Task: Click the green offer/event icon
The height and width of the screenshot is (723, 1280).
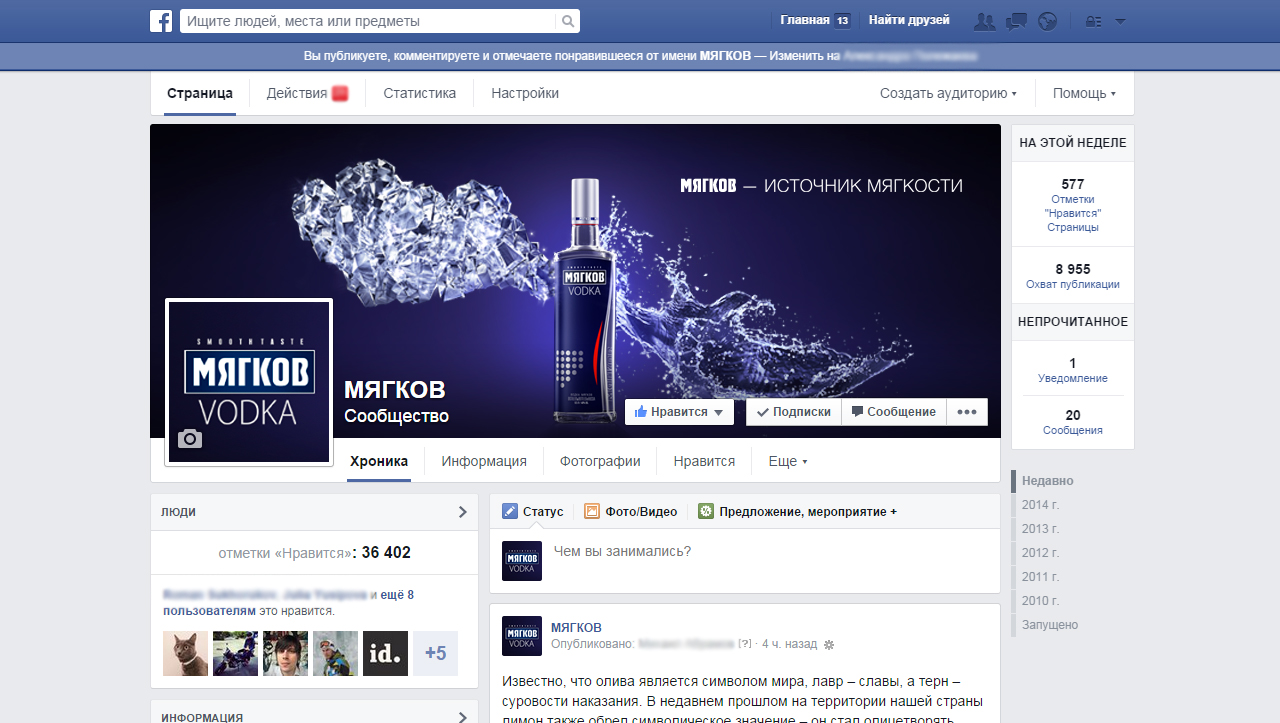Action: coord(706,511)
